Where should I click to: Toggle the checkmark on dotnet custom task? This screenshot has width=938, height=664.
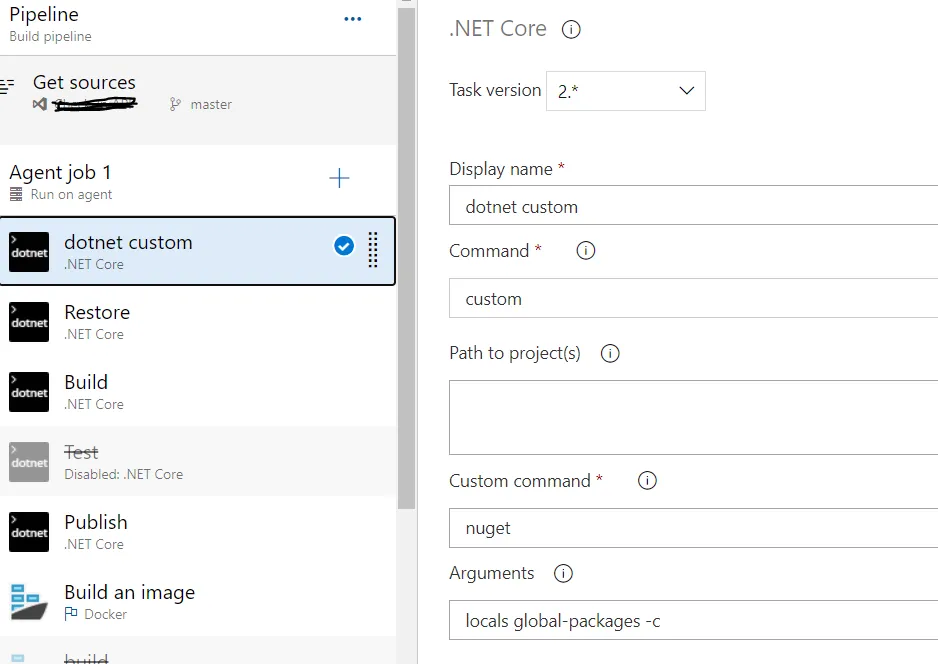click(x=344, y=246)
